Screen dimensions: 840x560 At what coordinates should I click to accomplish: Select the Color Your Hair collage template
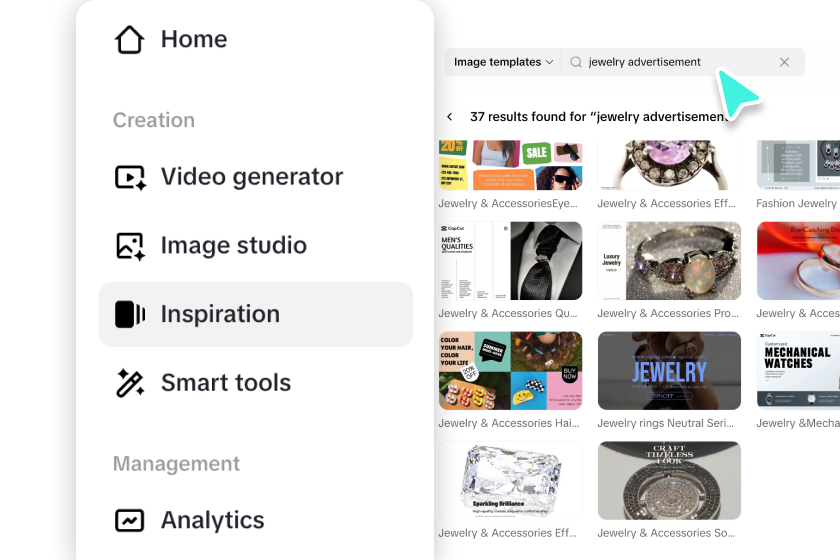[x=510, y=370]
